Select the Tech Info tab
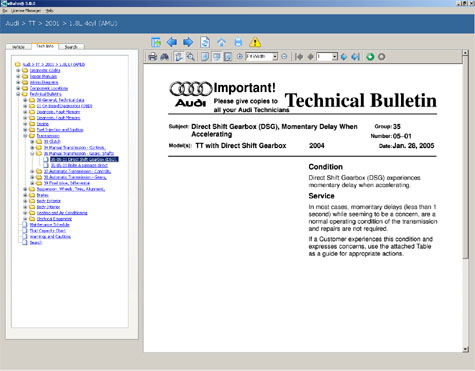Viewport: 475px width, 371px height. coord(45,46)
